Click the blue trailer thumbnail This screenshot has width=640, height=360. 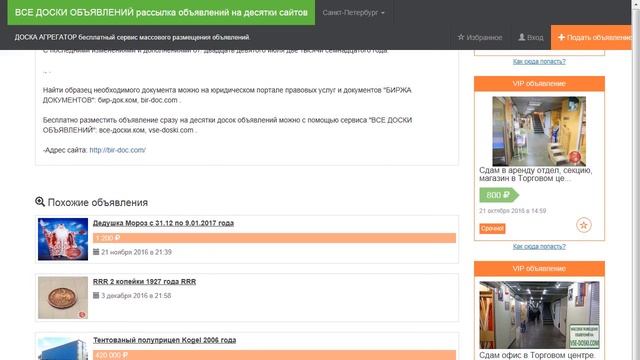tap(63, 348)
